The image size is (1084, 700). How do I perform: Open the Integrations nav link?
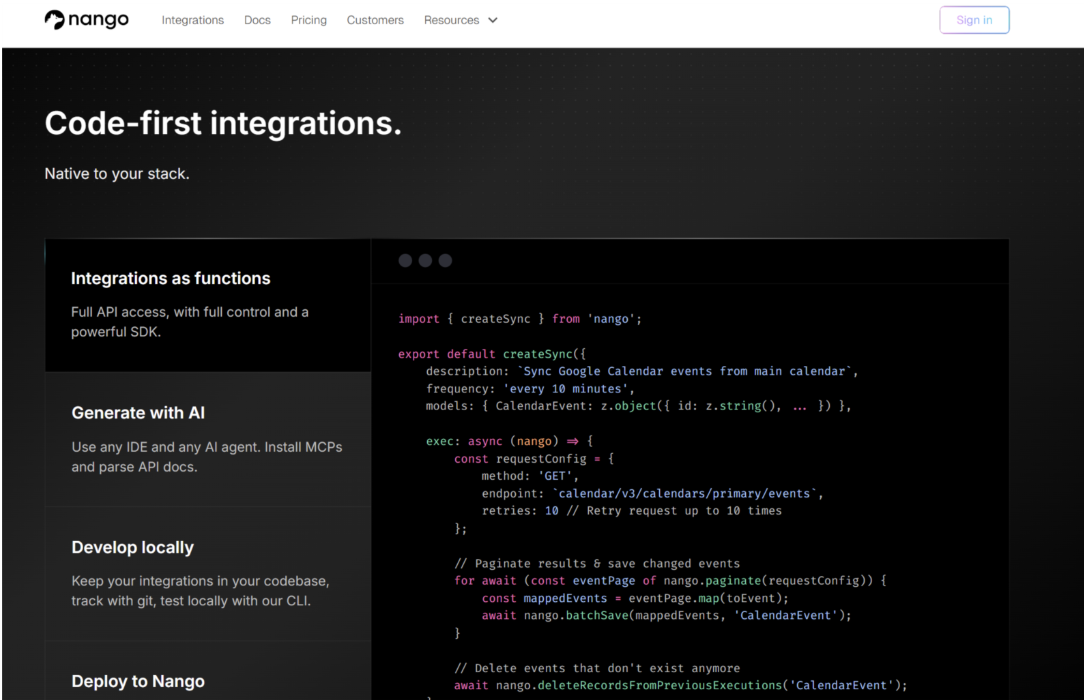pyautogui.click(x=192, y=20)
